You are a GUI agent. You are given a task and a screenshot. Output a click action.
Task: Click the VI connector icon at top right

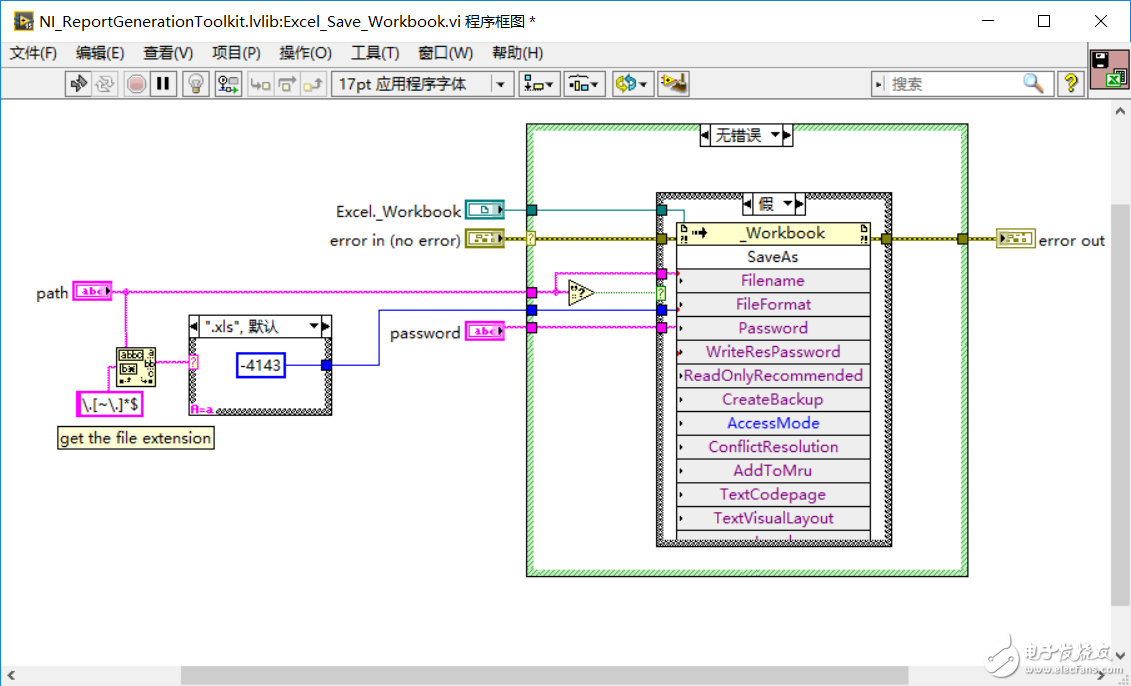coord(1109,69)
